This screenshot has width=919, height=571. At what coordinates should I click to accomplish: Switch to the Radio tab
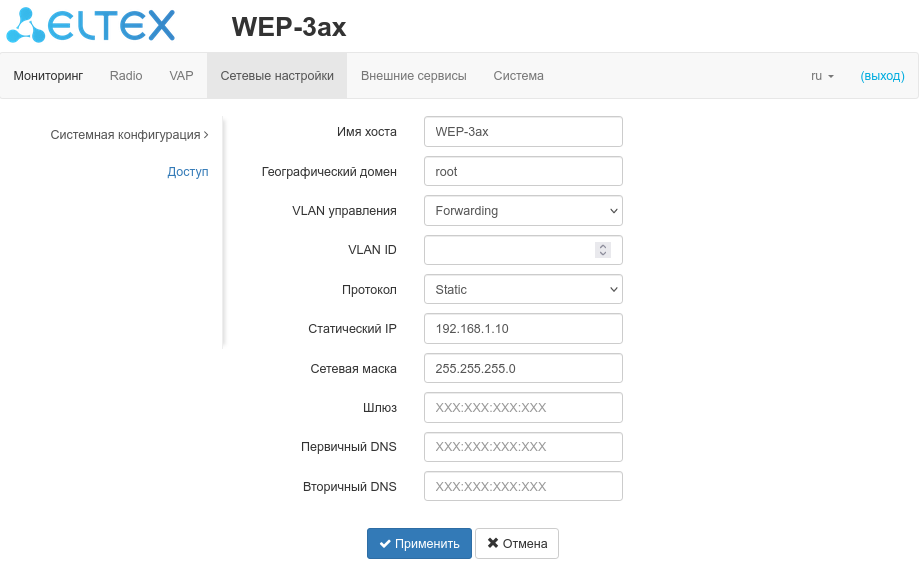click(x=126, y=76)
